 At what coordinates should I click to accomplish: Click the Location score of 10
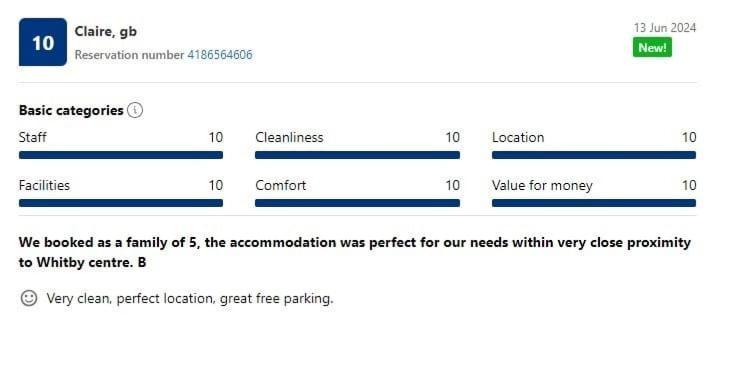[689, 138]
